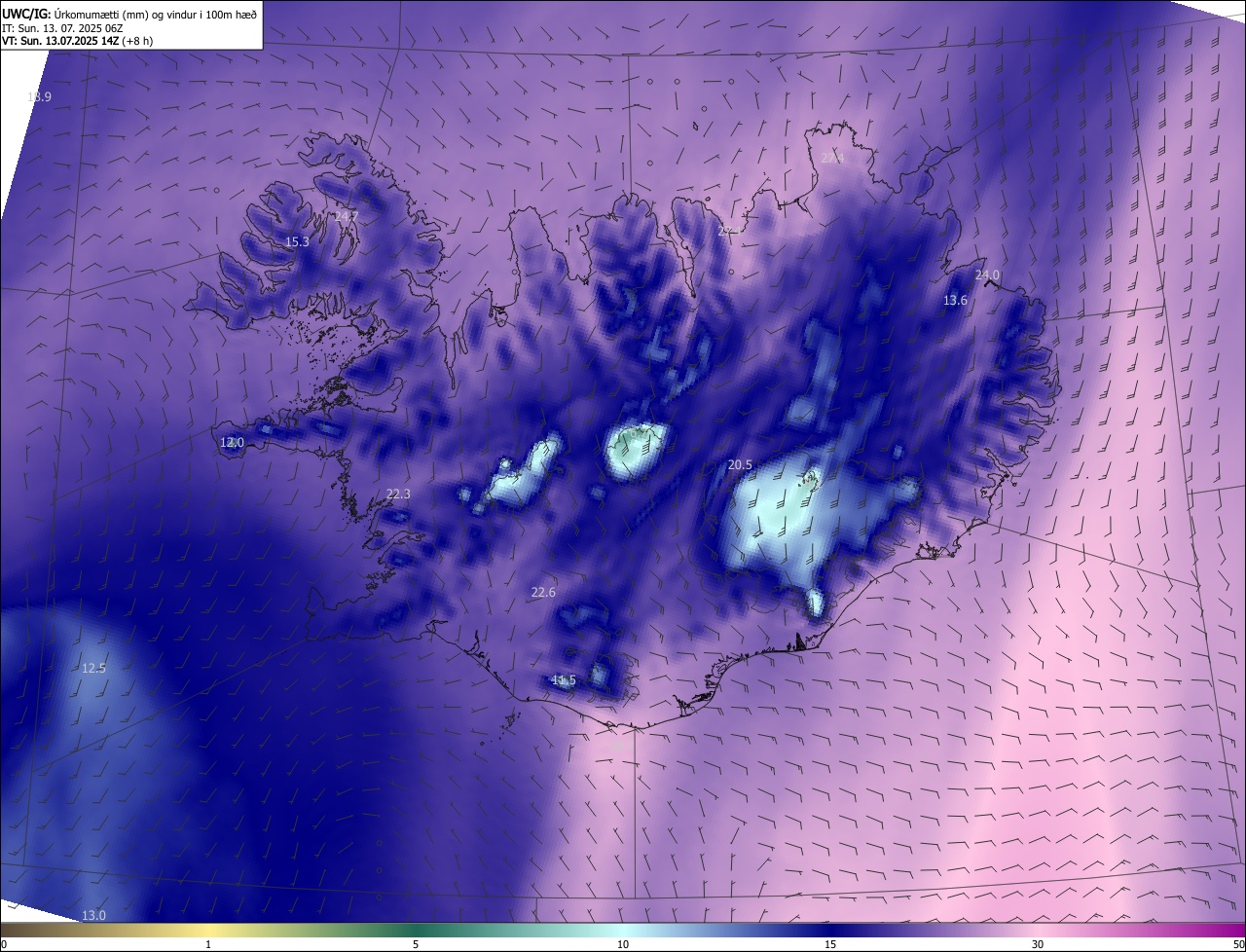The height and width of the screenshot is (952, 1246).
Task: Click the UWC/IG Úrkomumætti title line
Action: coord(129,13)
